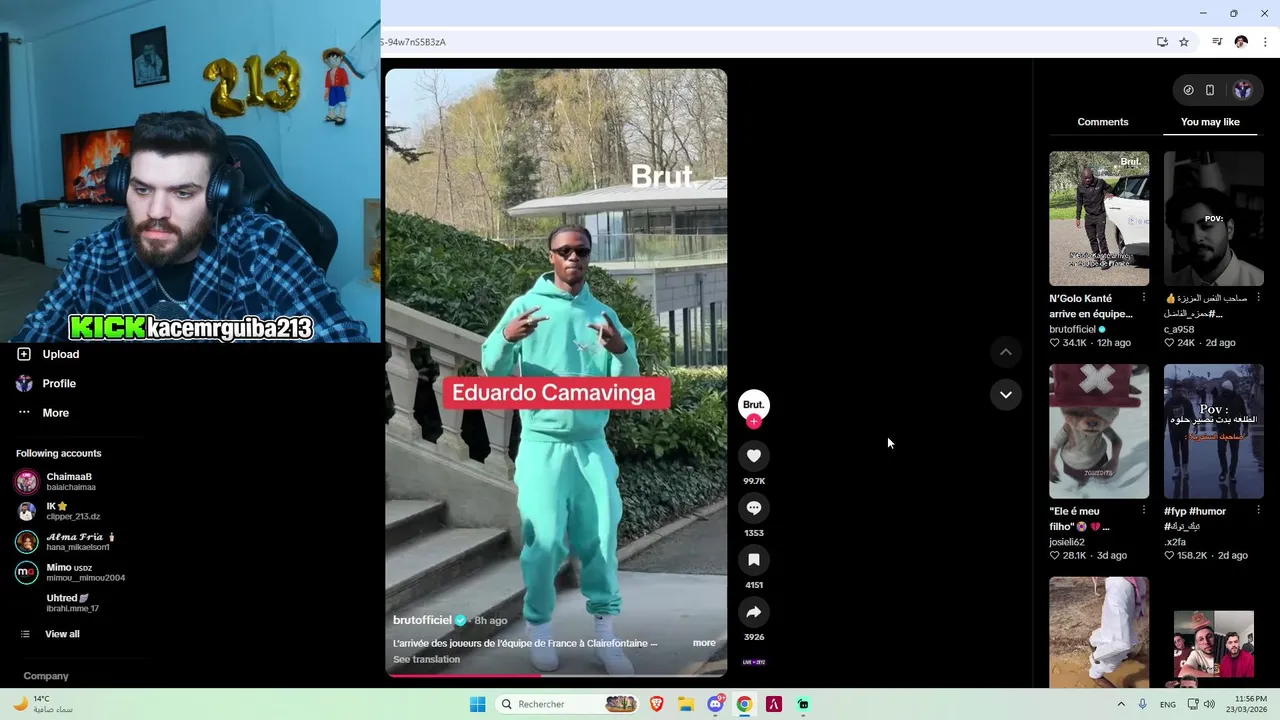This screenshot has height=720, width=1280.
Task: Go to the previous video with up chevron
Action: 1006,352
